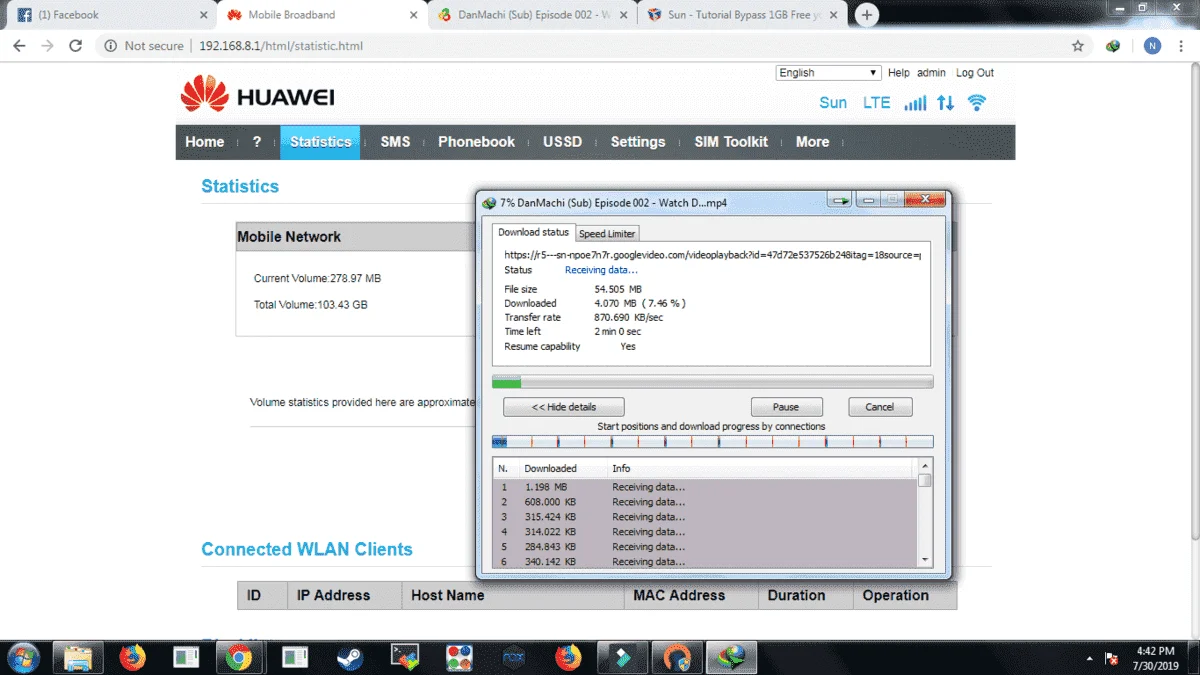Open the More menu in Huawei navigation
The image size is (1200, 675).
pos(812,142)
